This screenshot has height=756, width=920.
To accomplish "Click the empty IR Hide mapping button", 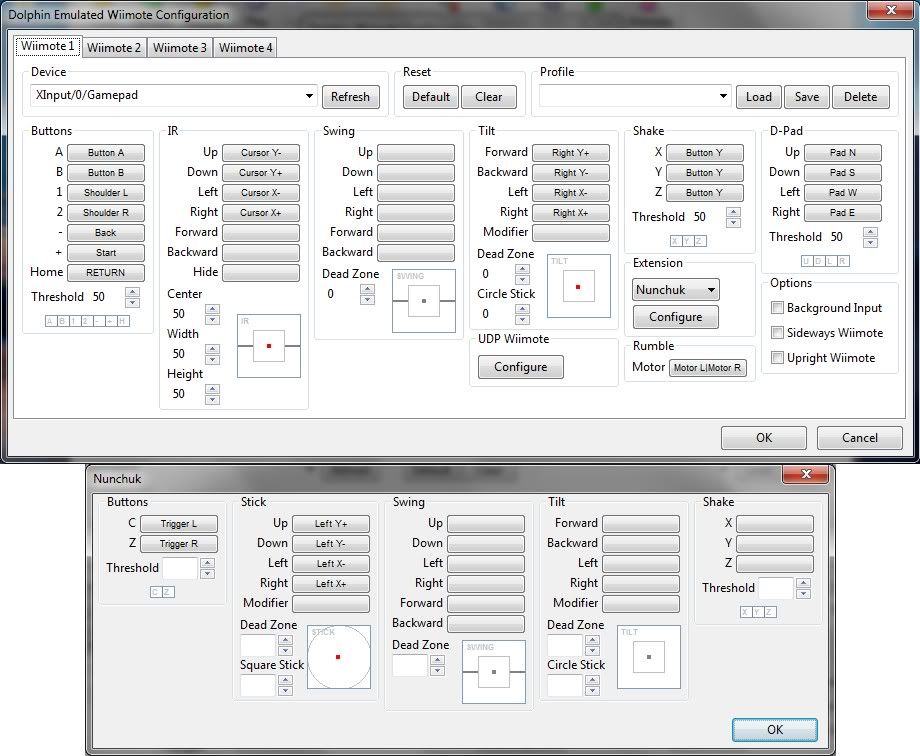I will coord(261,272).
